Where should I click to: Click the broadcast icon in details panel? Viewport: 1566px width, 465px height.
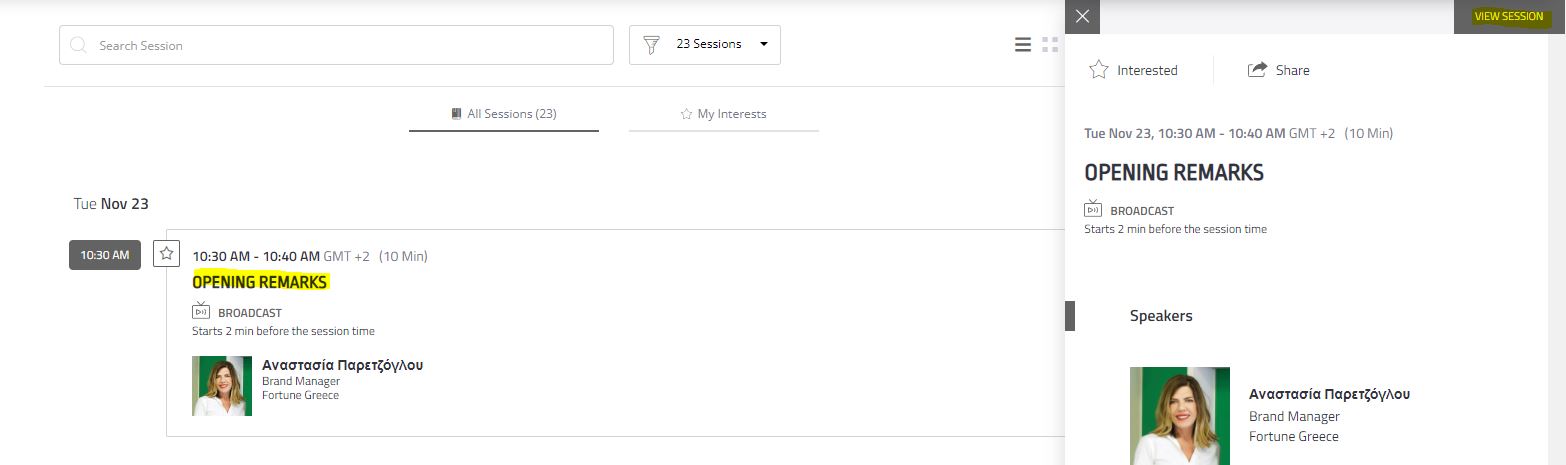point(1093,209)
